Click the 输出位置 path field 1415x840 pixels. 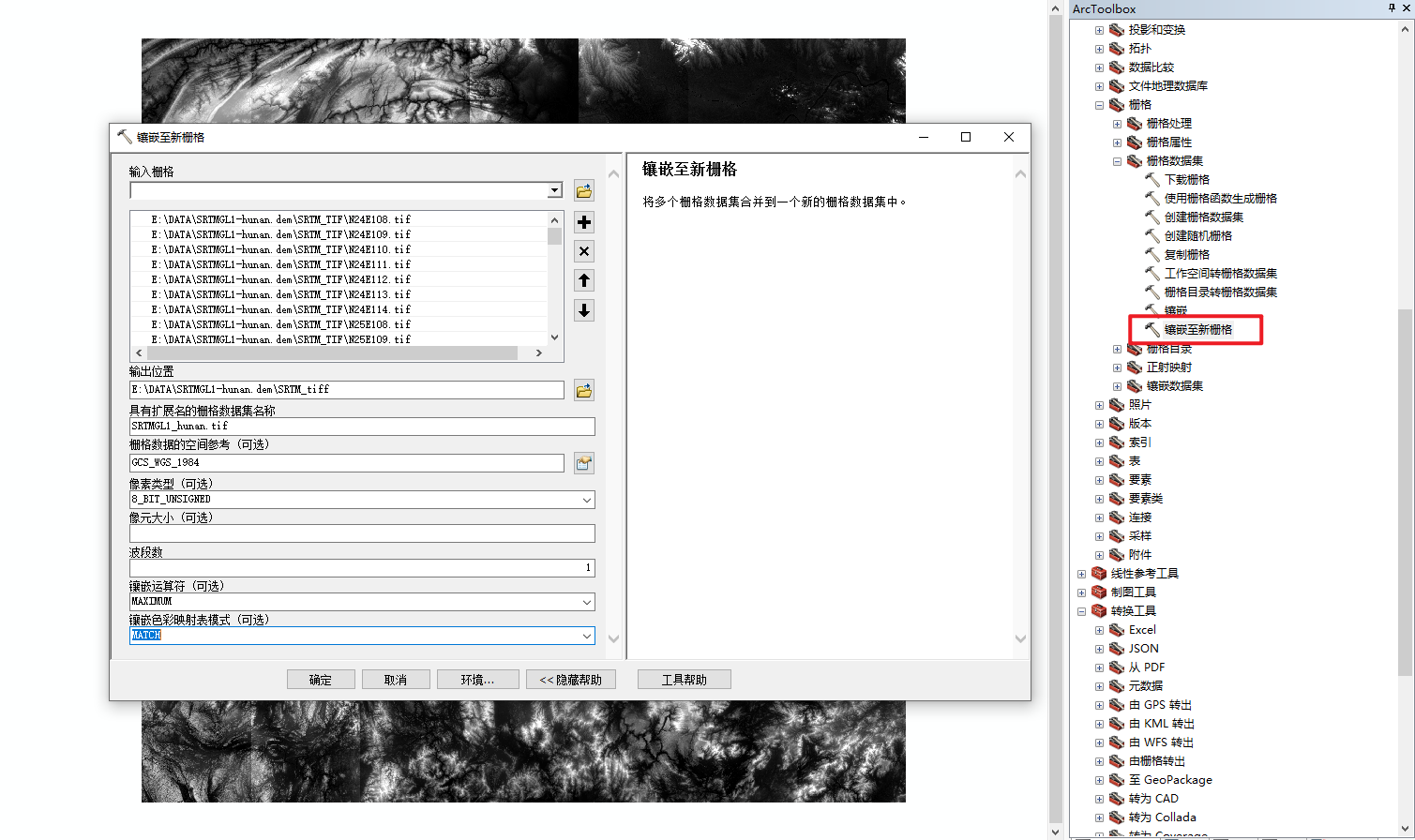point(347,389)
